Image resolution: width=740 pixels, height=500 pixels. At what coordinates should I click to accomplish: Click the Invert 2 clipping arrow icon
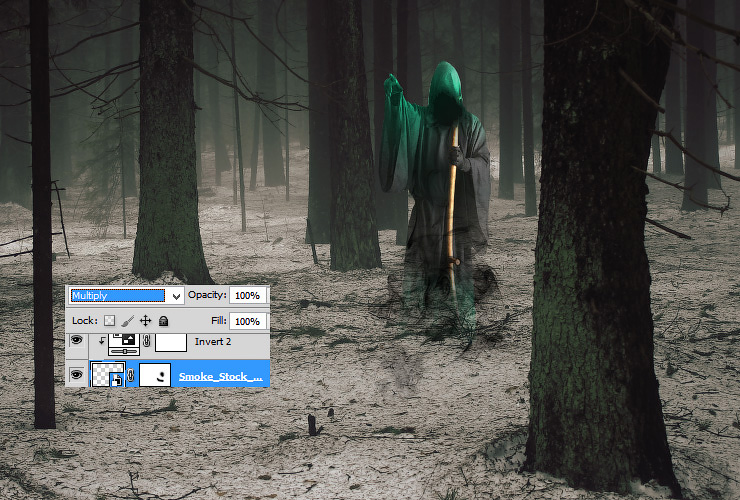pyautogui.click(x=101, y=340)
